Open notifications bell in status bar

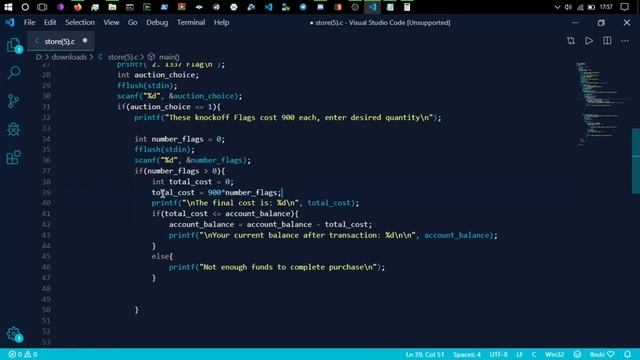(x=627, y=354)
